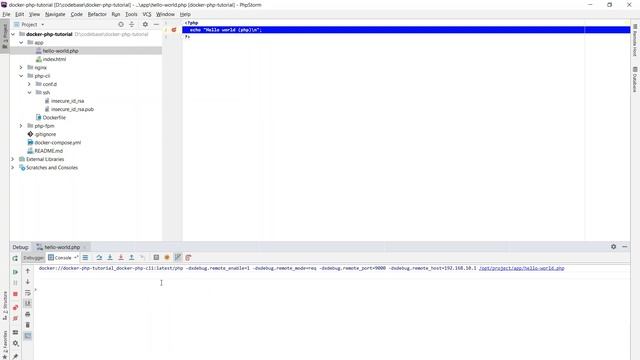This screenshot has width=640, height=360.
Task: Expand Scratches and Consoles node
Action: (13, 167)
